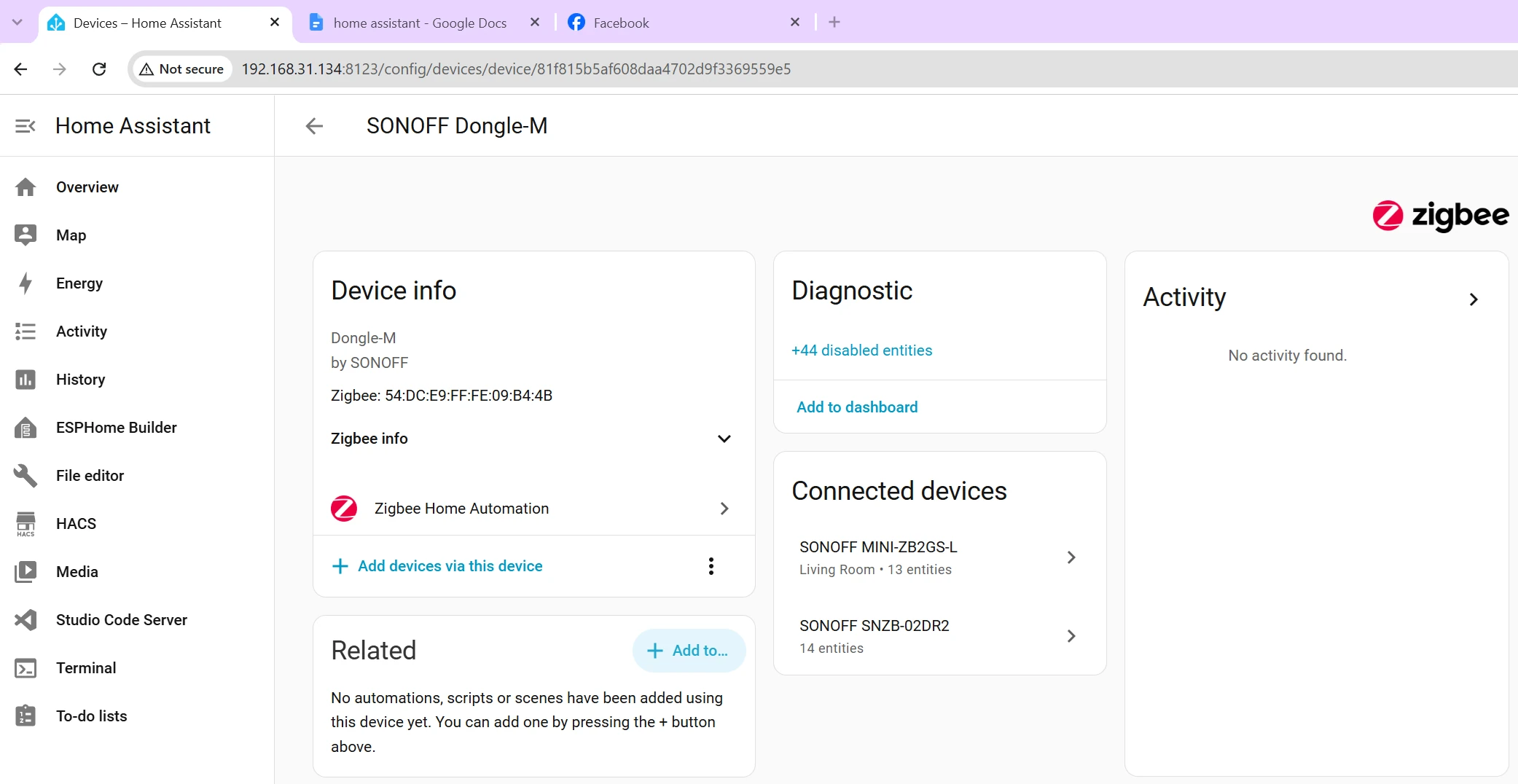Screen dimensions: 1518x784
Task: Click the browser forward arrow
Action: [60, 69]
